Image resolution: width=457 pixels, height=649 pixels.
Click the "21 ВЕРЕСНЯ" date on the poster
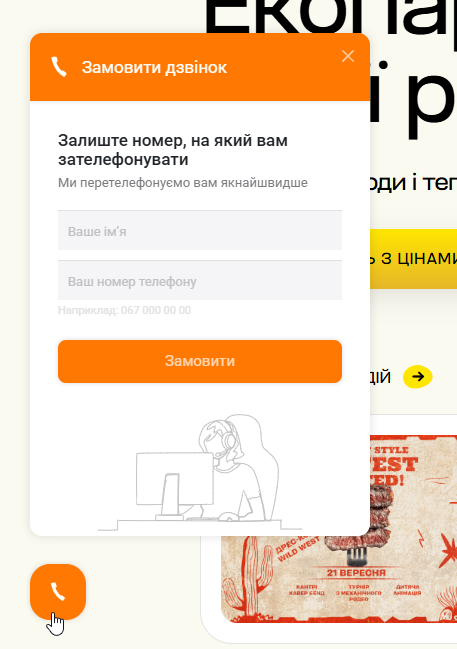tap(356, 573)
